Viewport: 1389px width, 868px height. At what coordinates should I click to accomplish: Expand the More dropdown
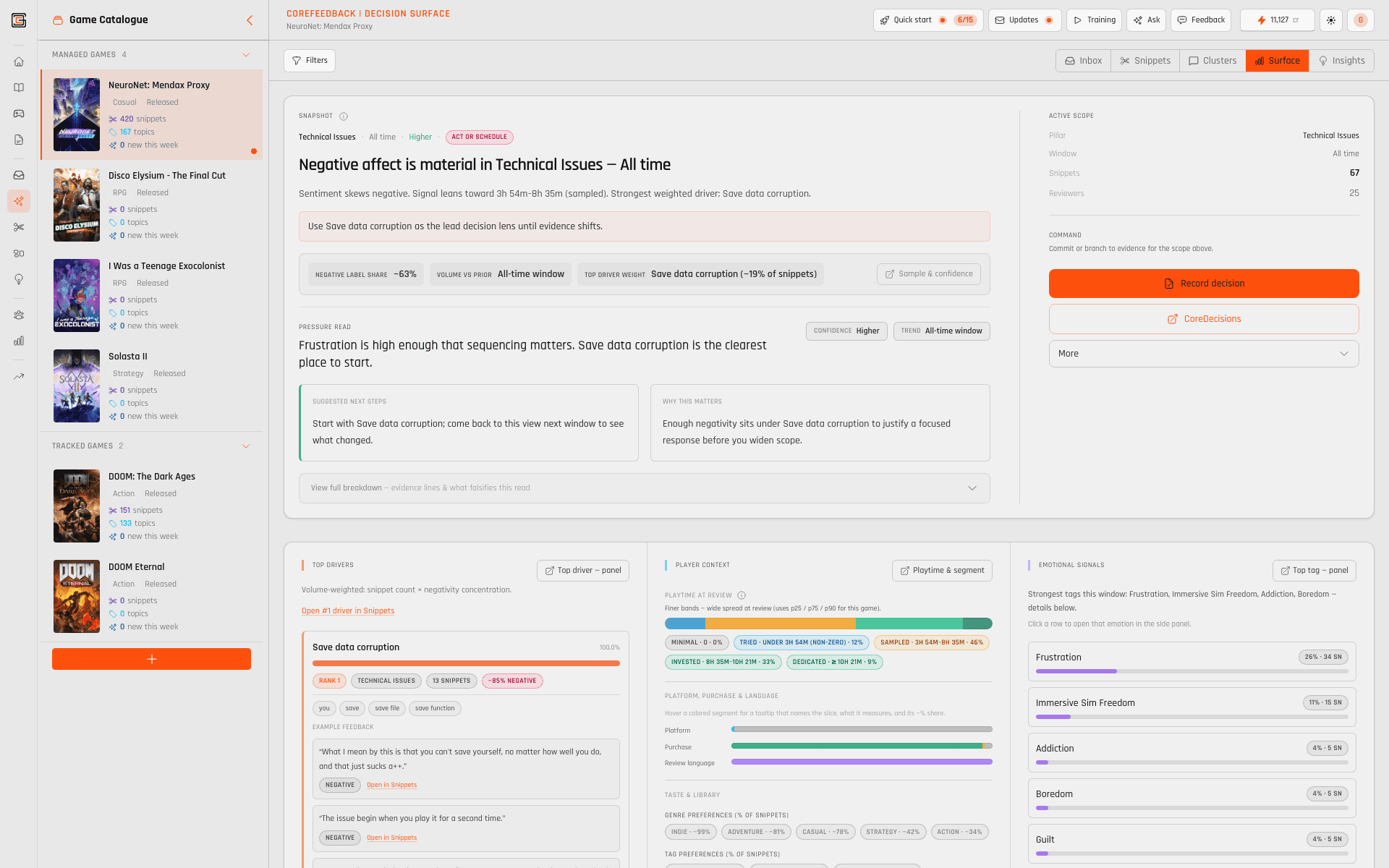pos(1203,354)
